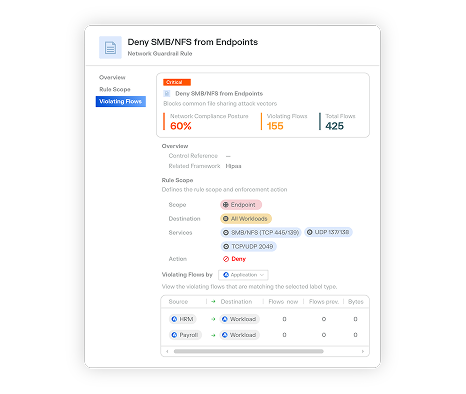
Task: Click the scroll left arrow under the table
Action: coord(167,351)
